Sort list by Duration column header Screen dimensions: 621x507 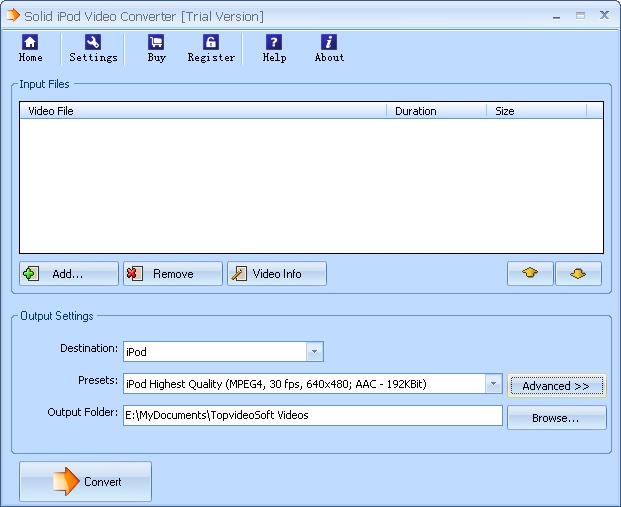tap(436, 111)
